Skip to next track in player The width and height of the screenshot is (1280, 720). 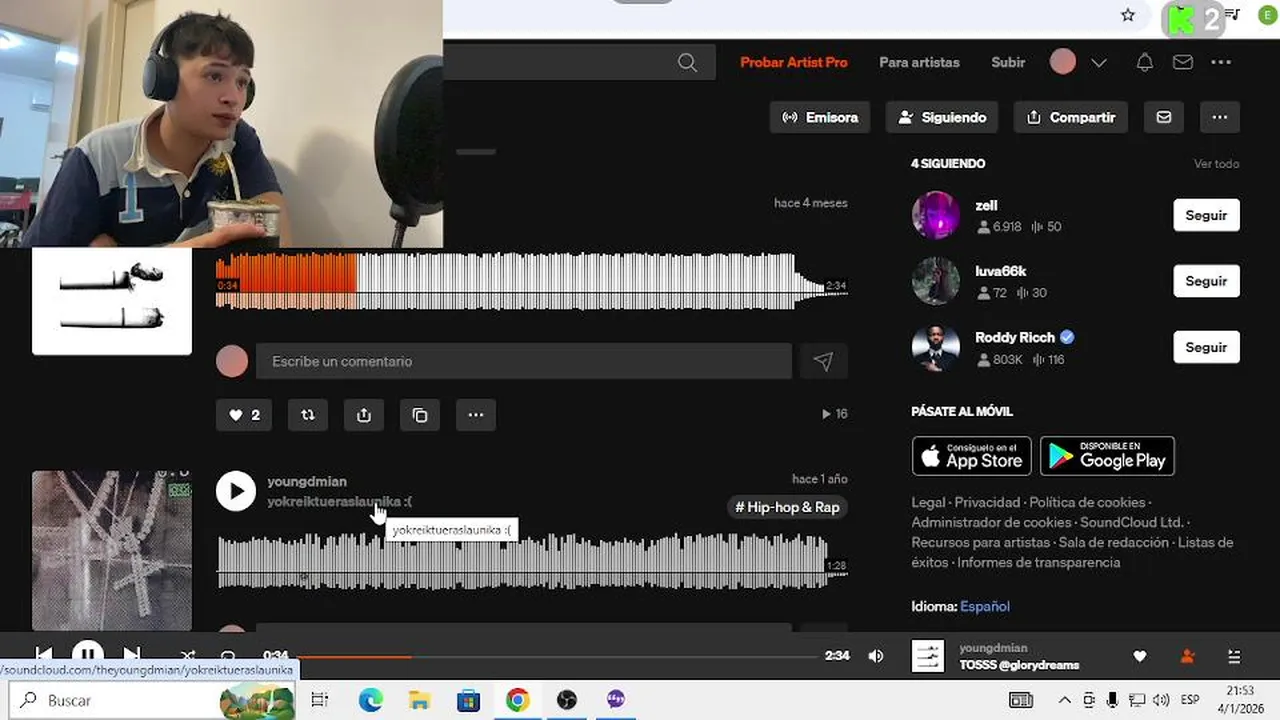tap(132, 656)
